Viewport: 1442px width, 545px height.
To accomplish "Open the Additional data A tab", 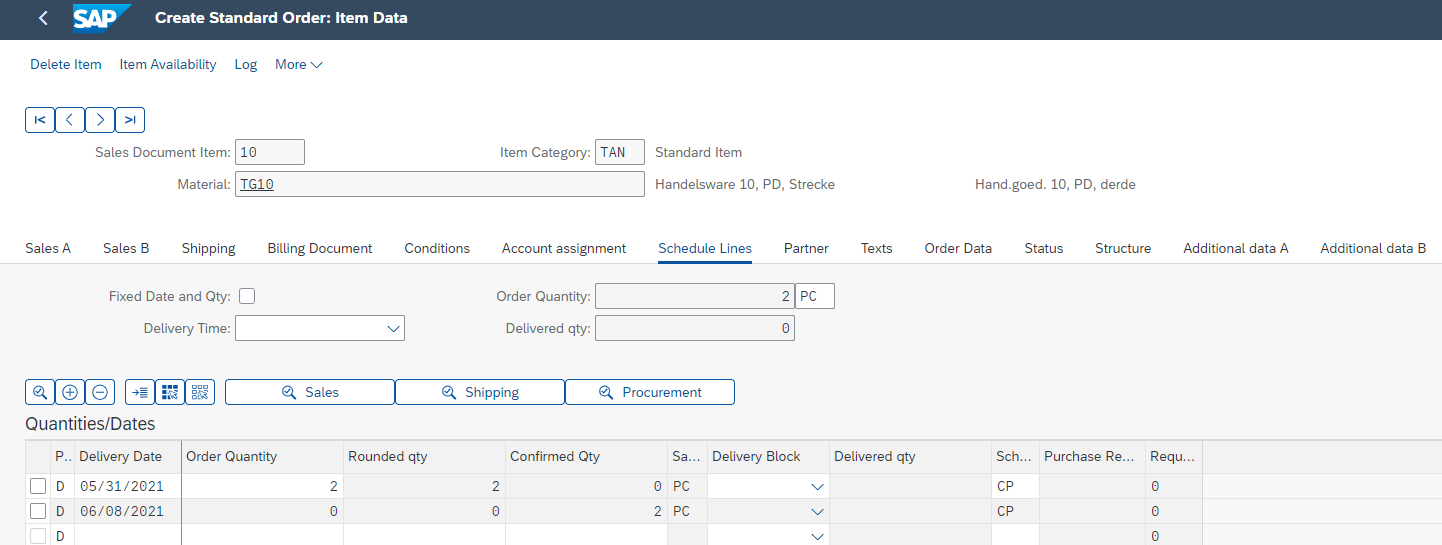I will [x=1236, y=248].
